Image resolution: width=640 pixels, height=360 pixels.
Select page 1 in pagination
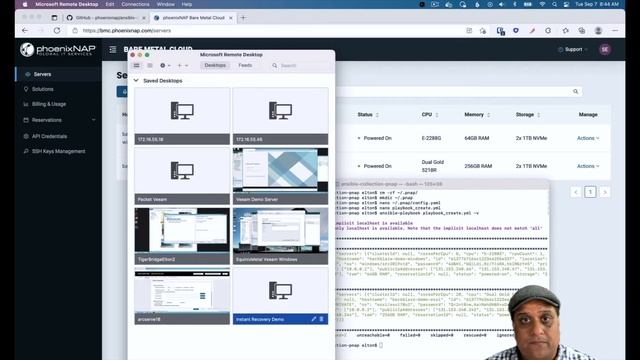tap(590, 192)
